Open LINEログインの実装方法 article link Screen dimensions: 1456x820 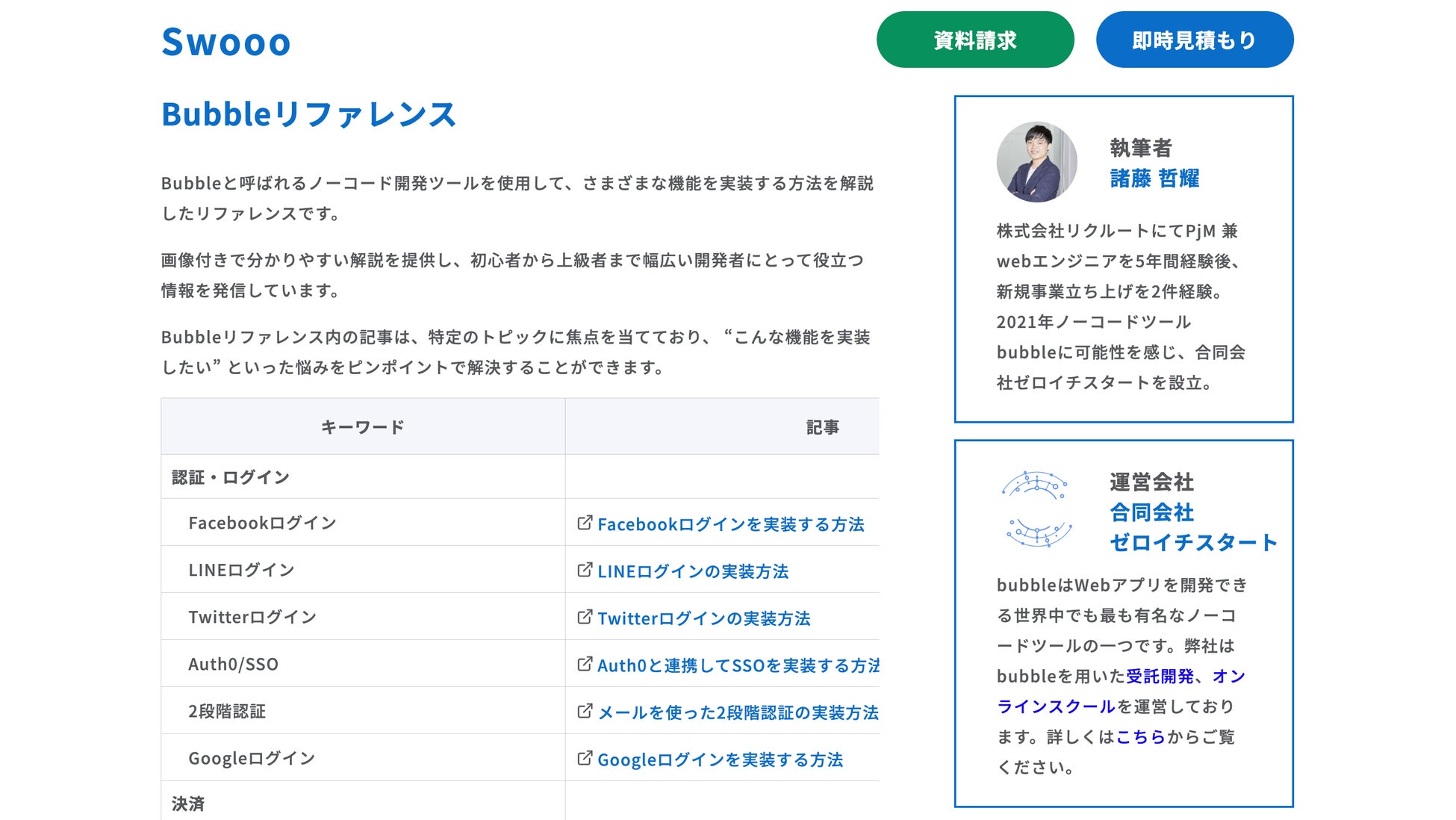point(692,571)
